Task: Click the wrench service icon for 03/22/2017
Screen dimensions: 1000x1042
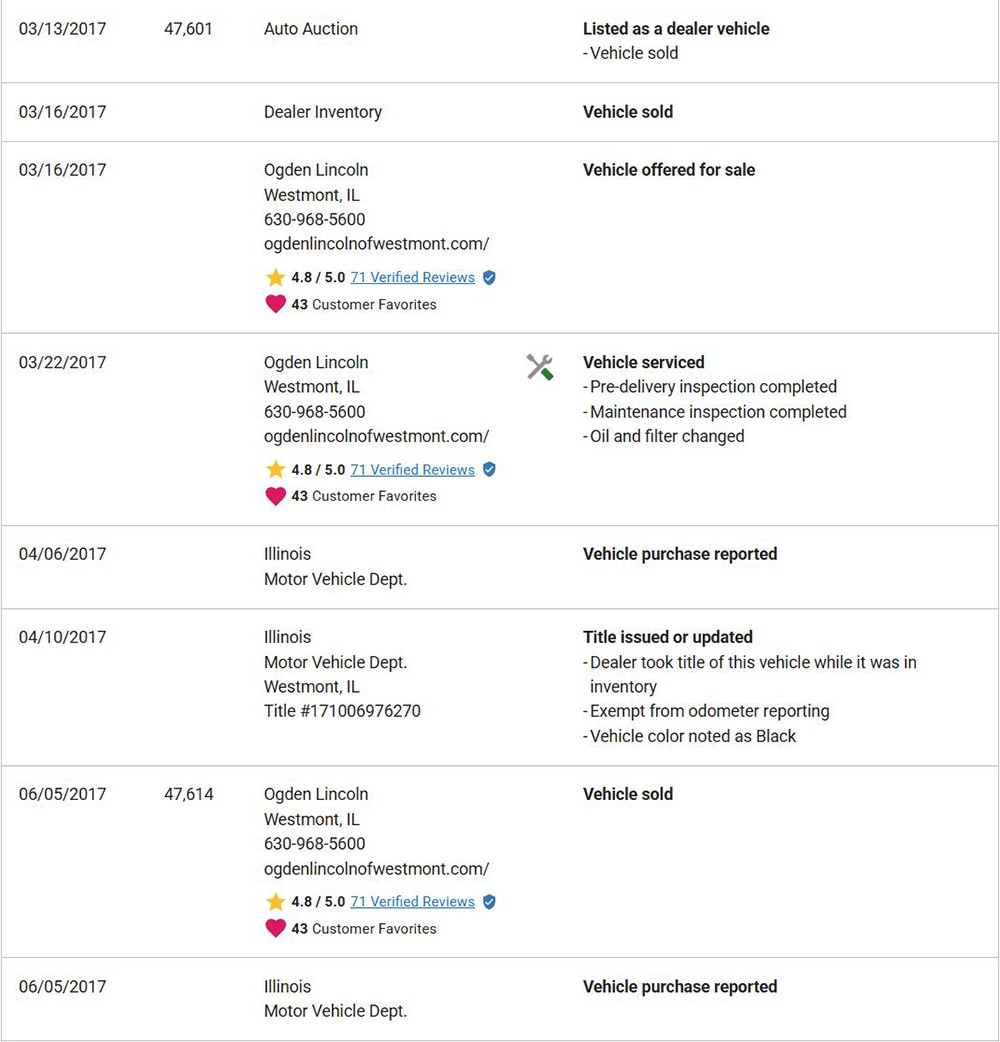Action: [x=540, y=367]
